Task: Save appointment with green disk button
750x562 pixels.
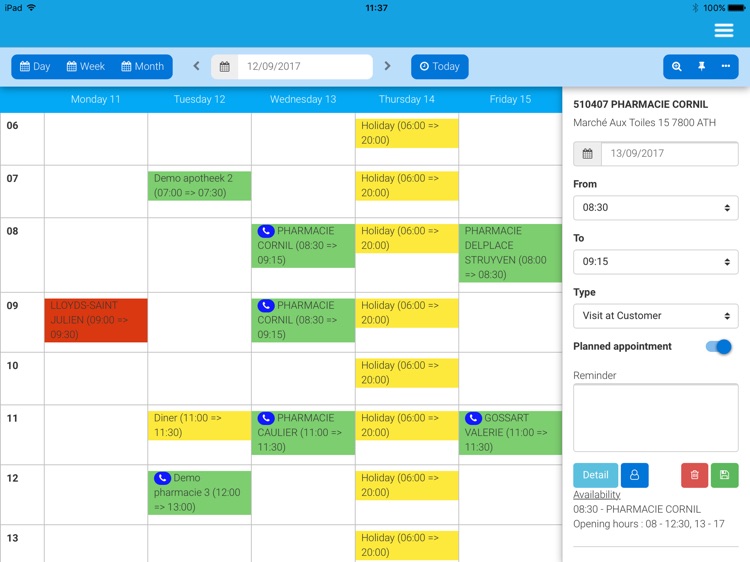Action: point(724,475)
